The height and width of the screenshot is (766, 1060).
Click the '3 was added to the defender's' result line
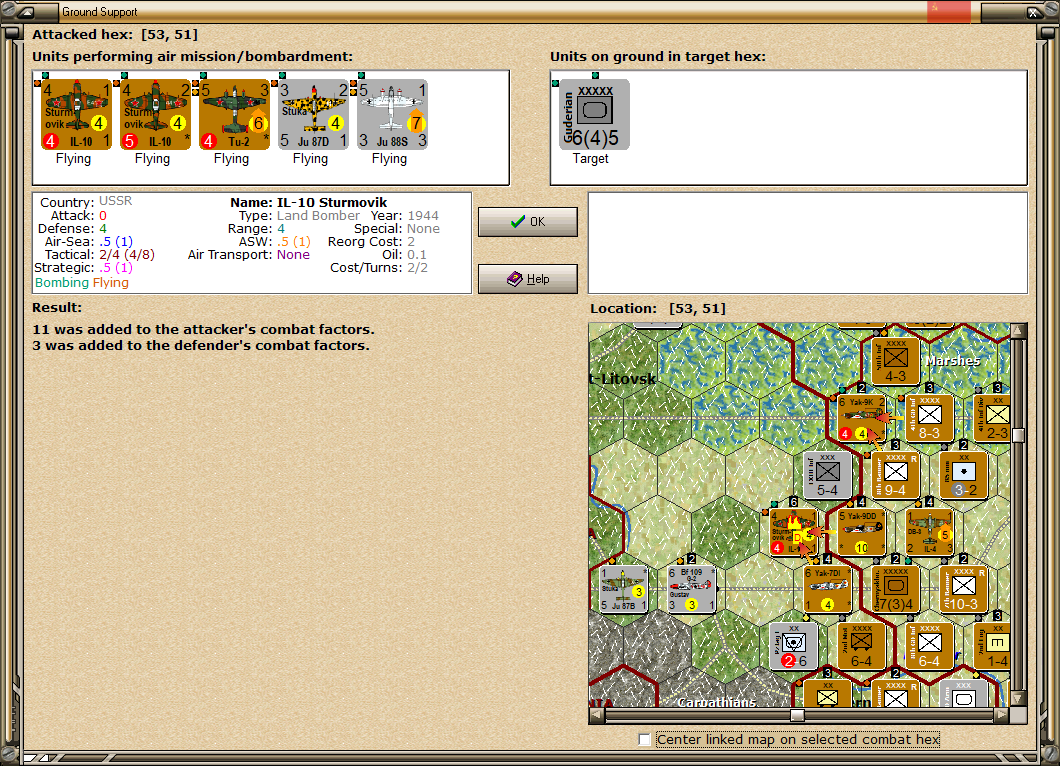[201, 345]
